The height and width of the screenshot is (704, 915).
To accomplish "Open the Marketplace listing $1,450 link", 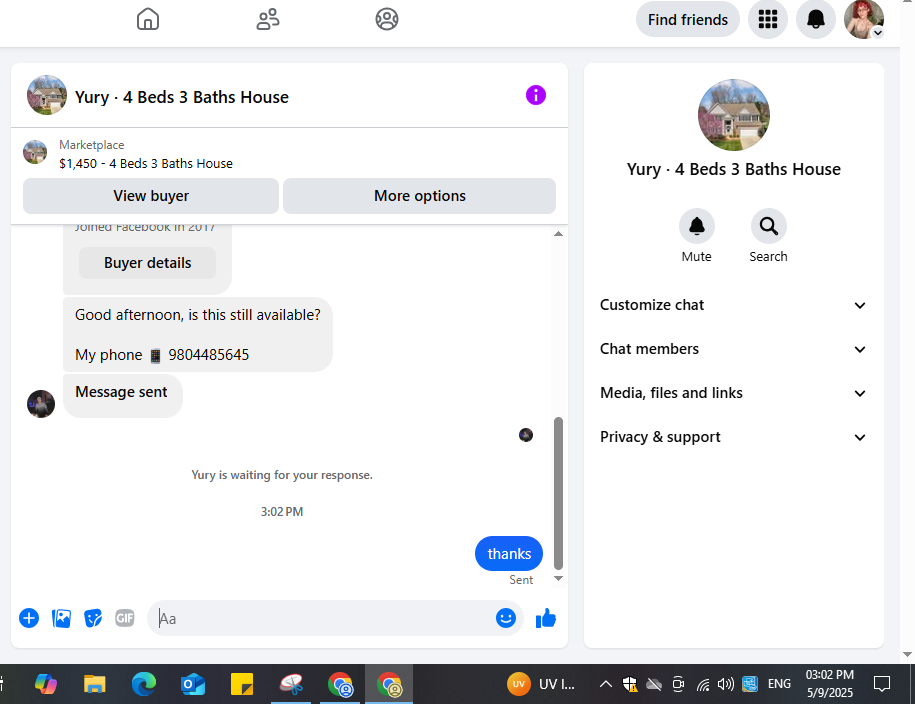I will pyautogui.click(x=146, y=163).
